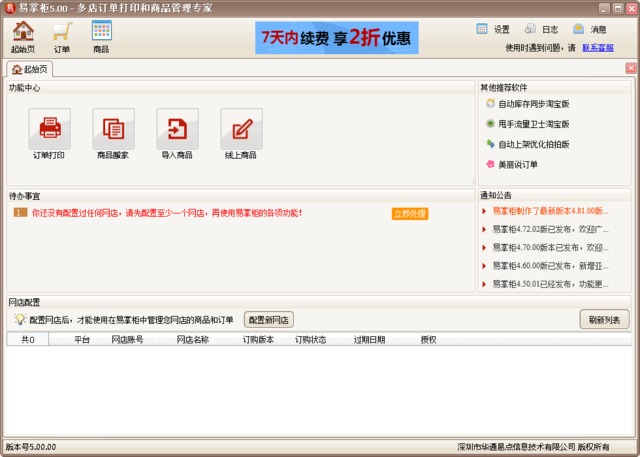Click the 平台 column header

tap(82, 339)
